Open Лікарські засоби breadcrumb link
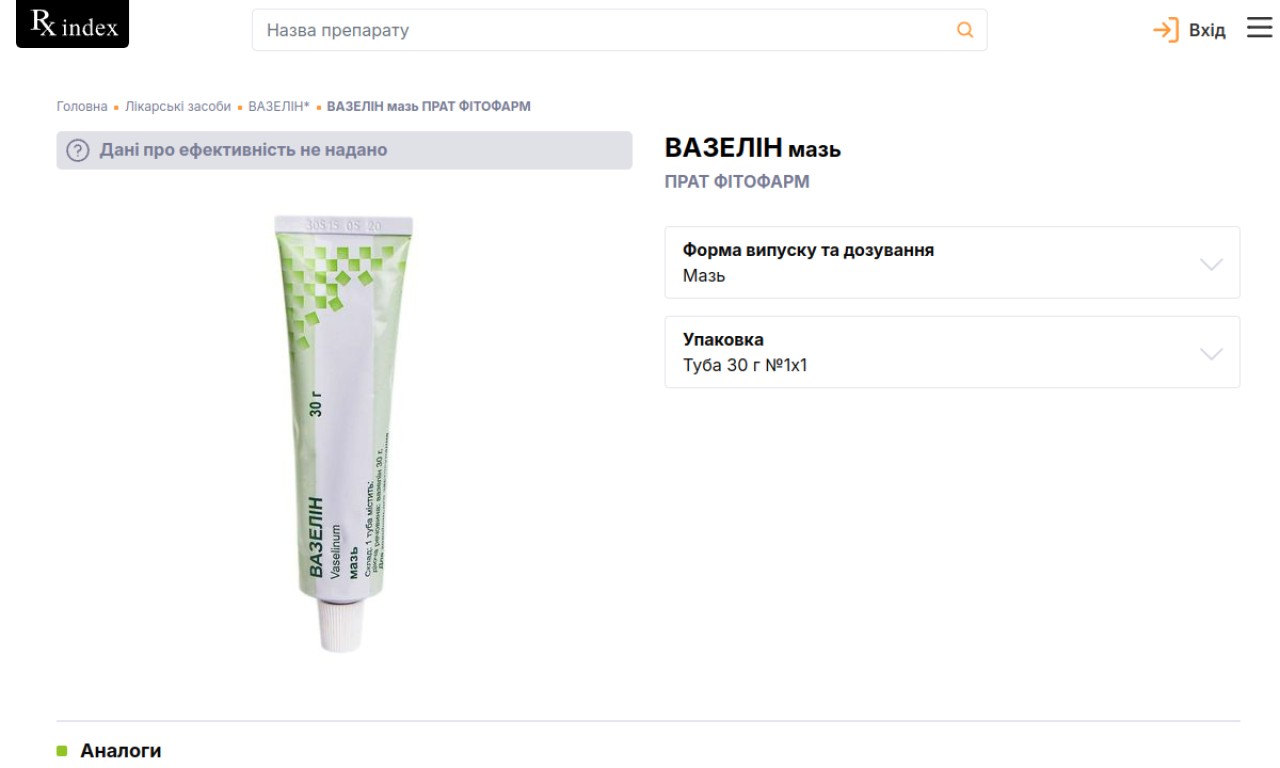1280x768 pixels. (x=178, y=106)
